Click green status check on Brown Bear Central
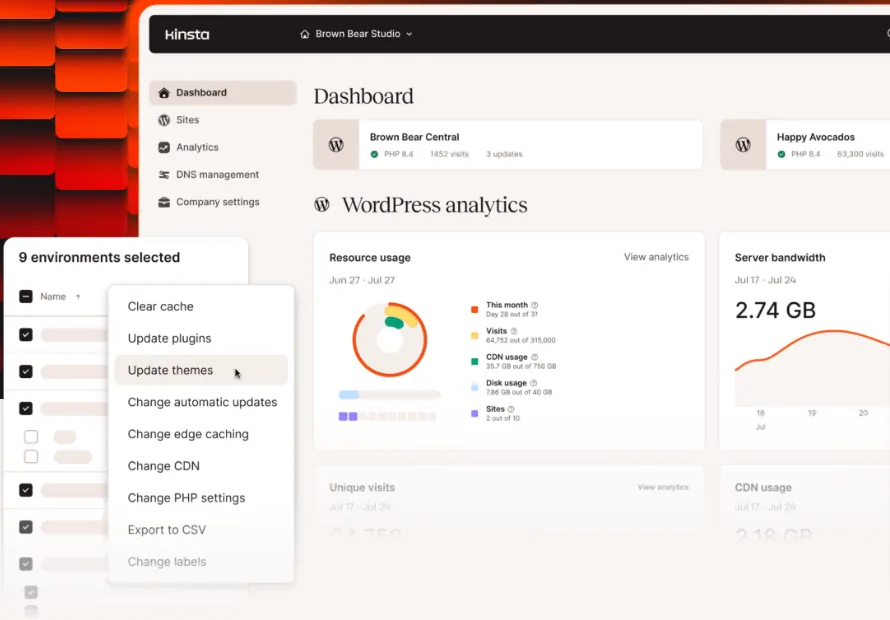The image size is (890, 620). [374, 154]
